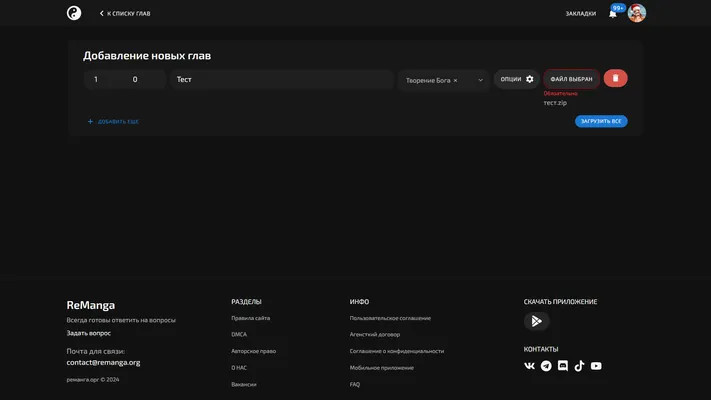Open the Правила сайта footer link
The height and width of the screenshot is (400, 711).
tap(250, 318)
